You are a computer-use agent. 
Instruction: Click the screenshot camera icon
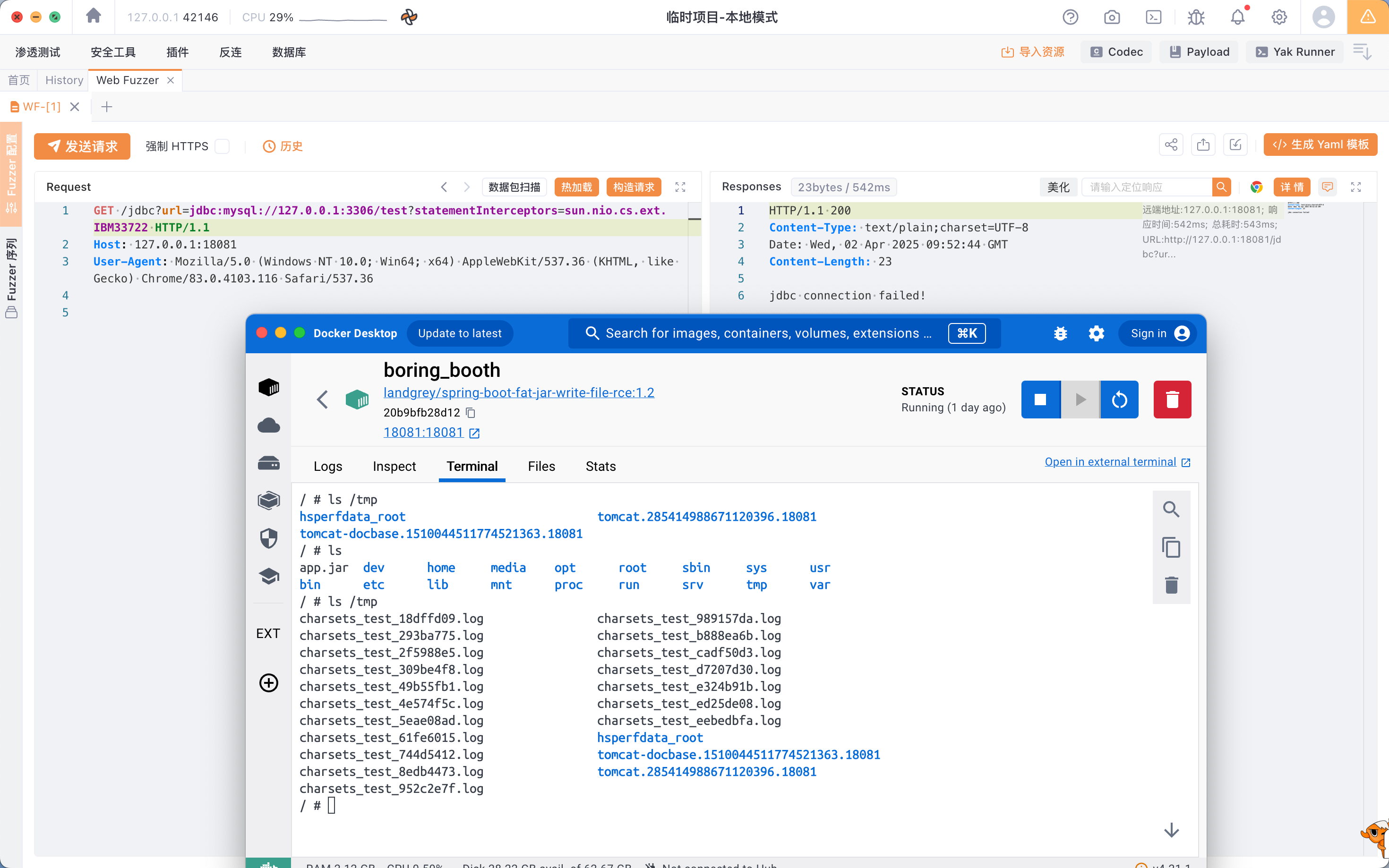(x=1112, y=17)
